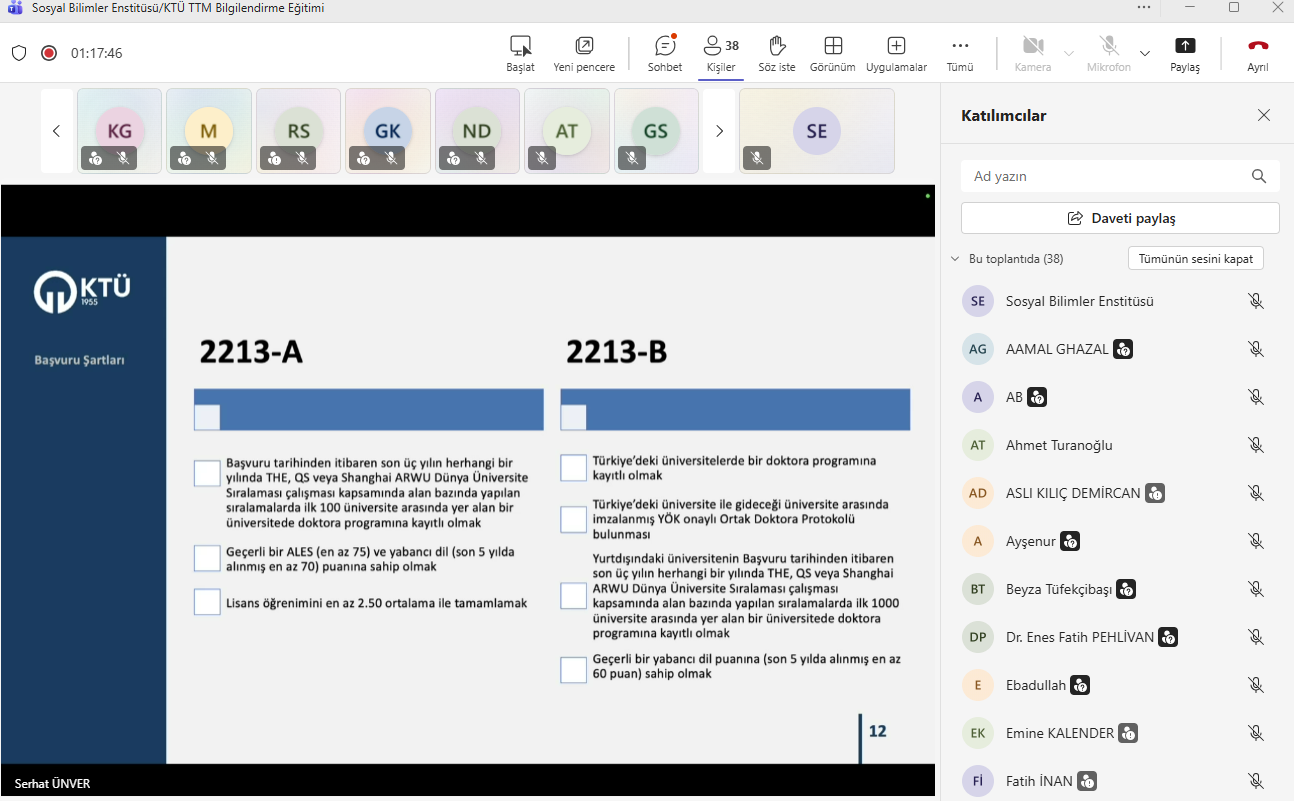The width and height of the screenshot is (1294, 801).
Task: Collapse the Bu toplantıda participant list
Action: (x=955, y=259)
